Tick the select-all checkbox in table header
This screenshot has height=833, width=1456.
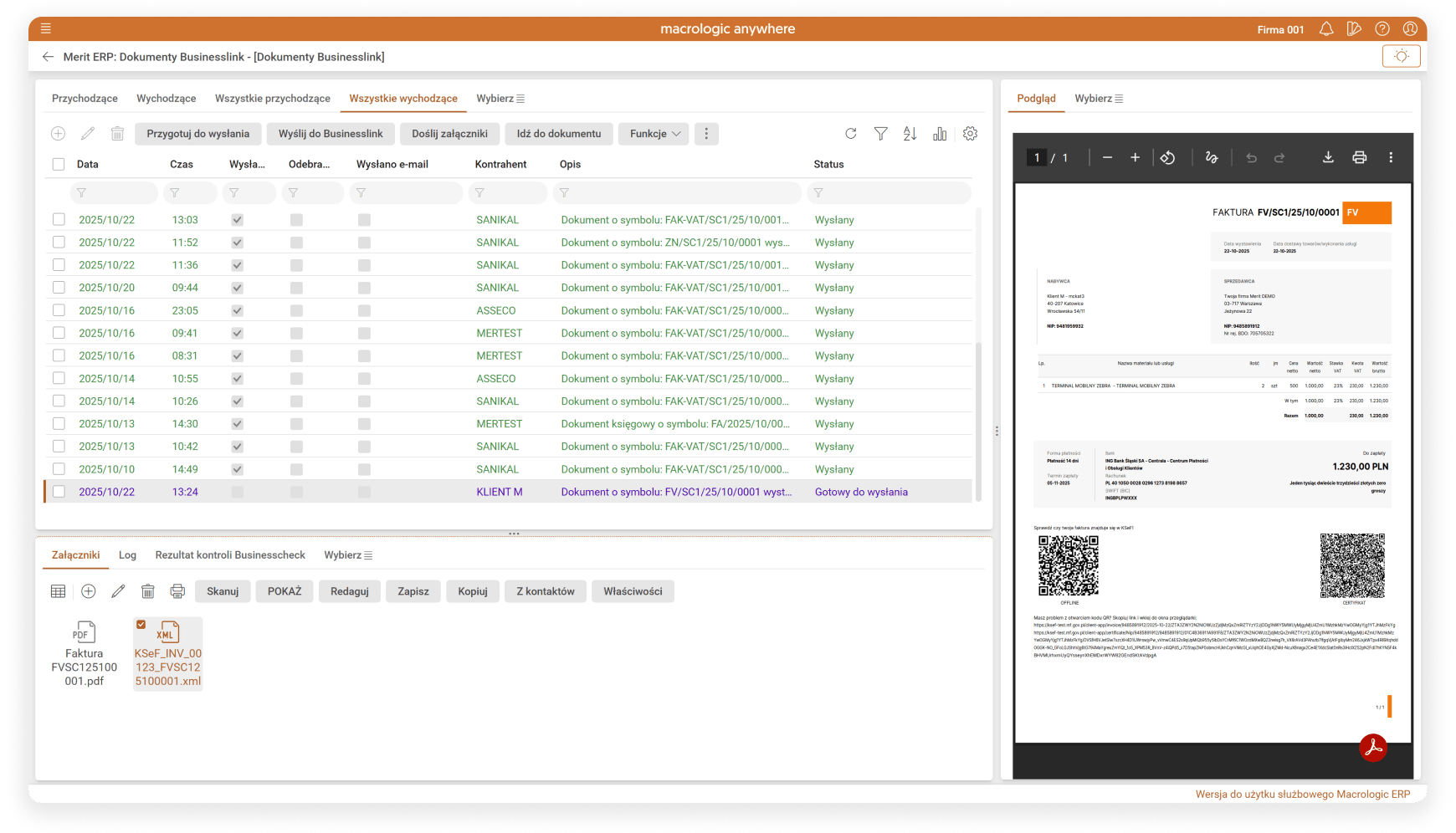pyautogui.click(x=59, y=165)
